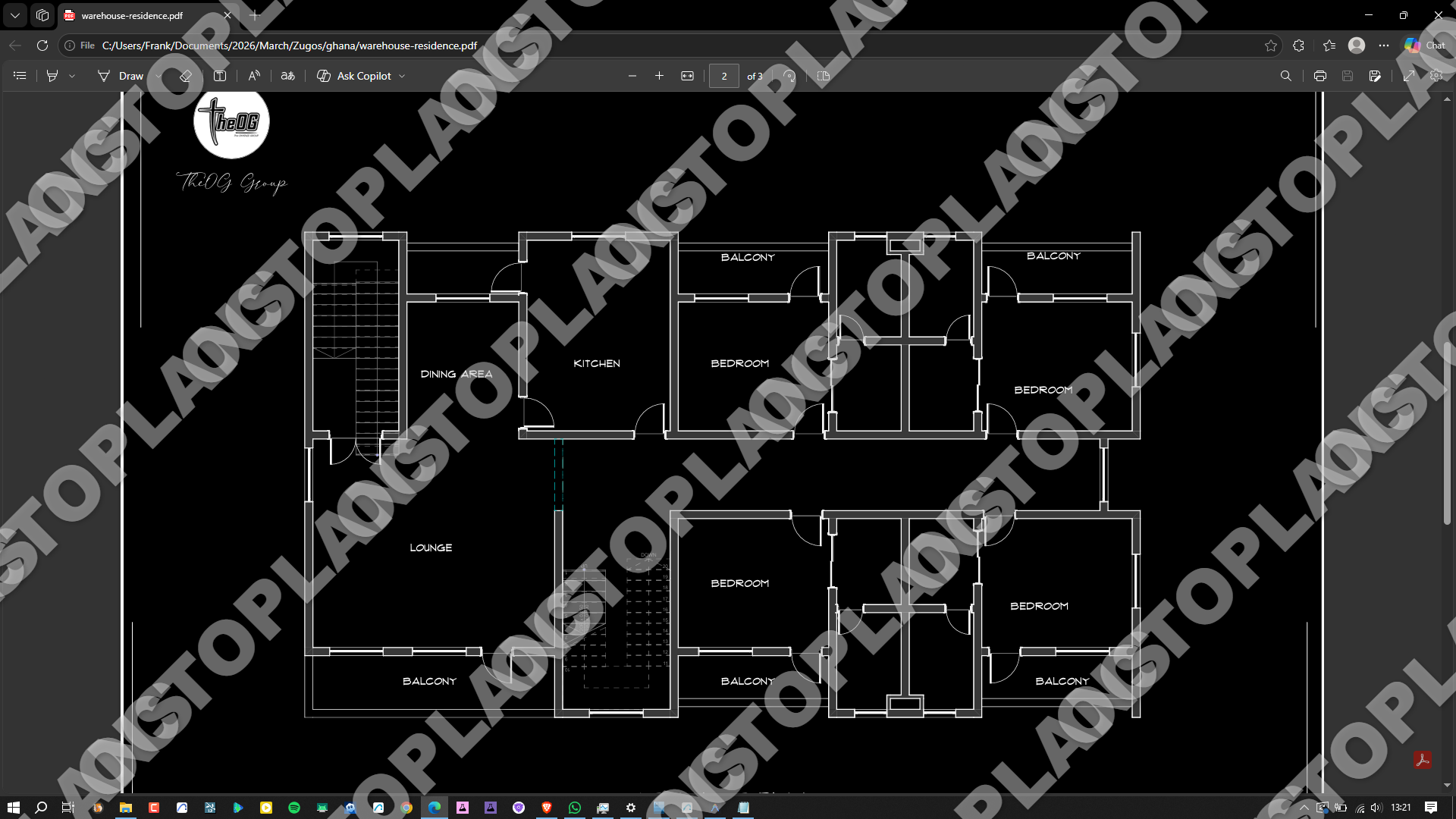Show hidden system tray icons
Image resolution: width=1456 pixels, height=819 pixels.
click(1304, 808)
